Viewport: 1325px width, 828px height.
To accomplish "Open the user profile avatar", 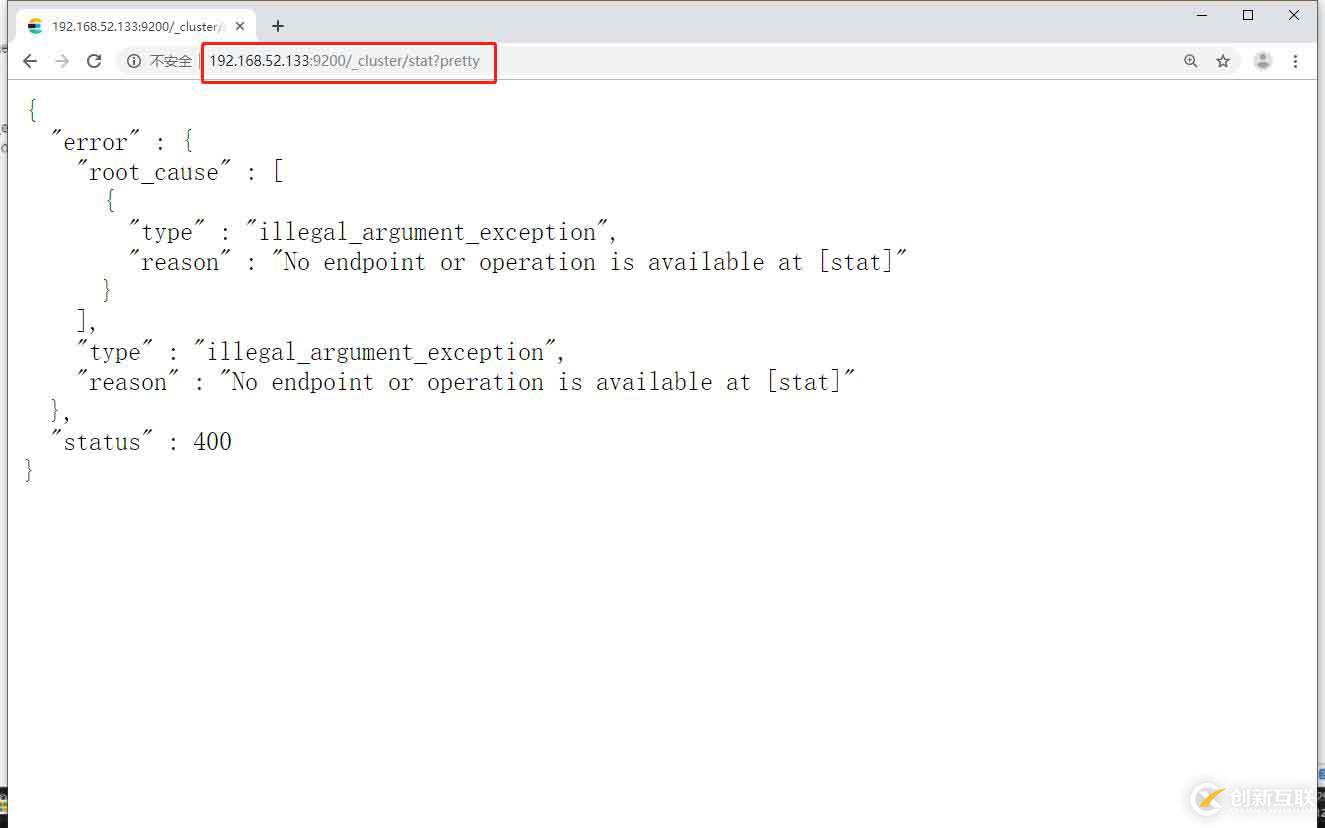I will coord(1263,61).
